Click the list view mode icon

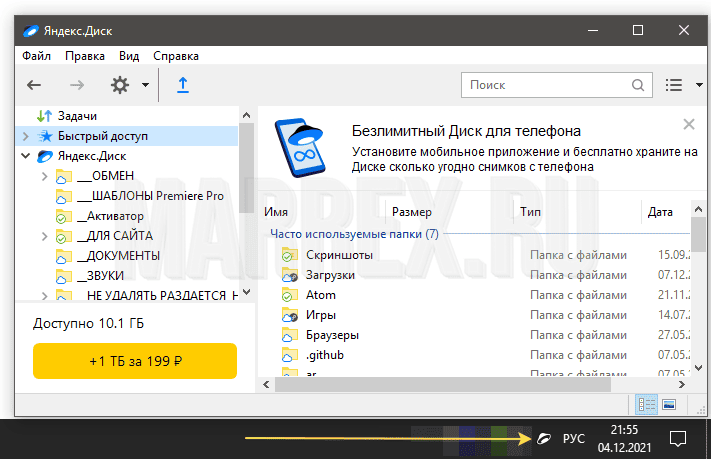pos(674,85)
